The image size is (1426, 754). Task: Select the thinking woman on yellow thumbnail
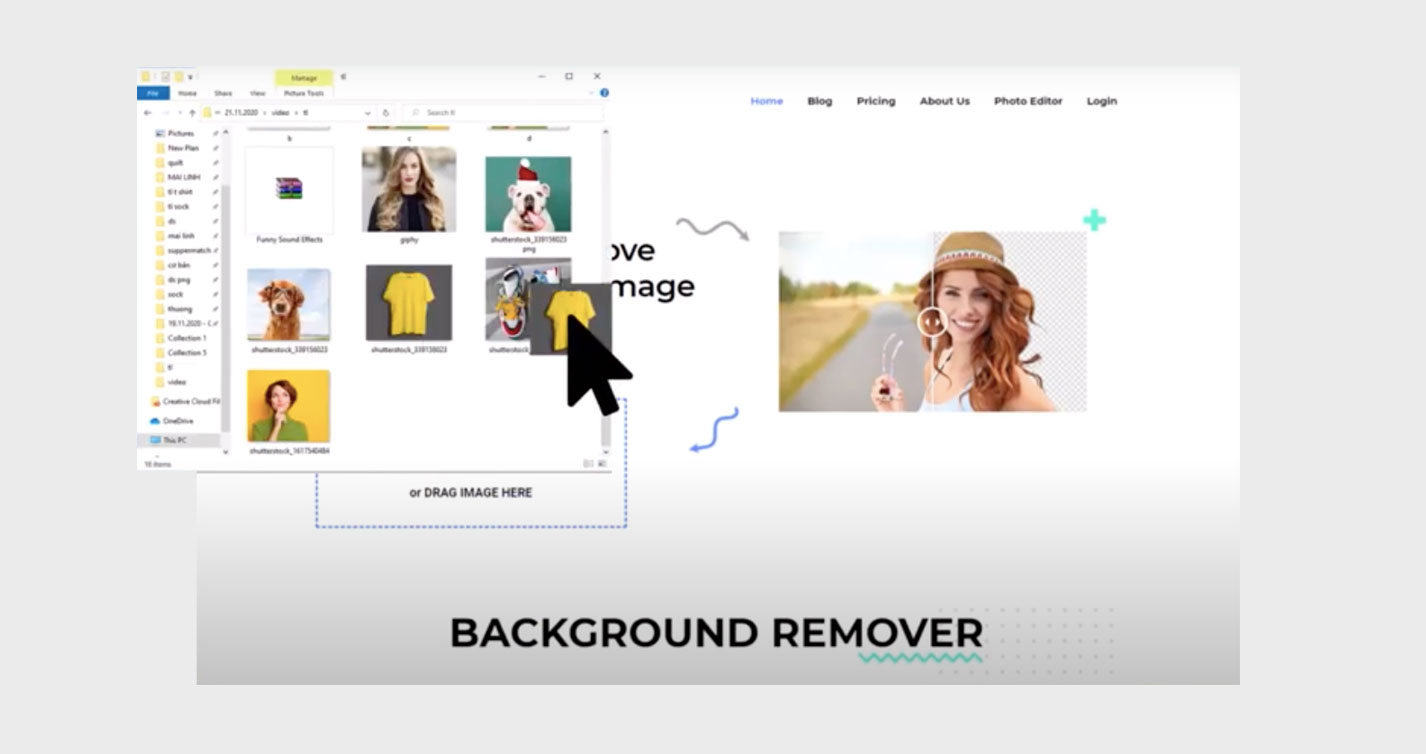click(289, 407)
